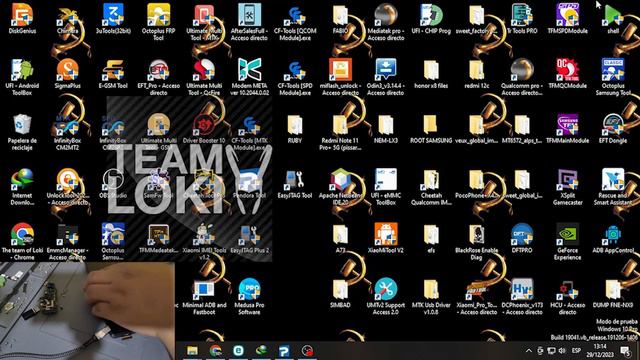640x360 pixels.
Task: Open miflash_unlock shortcut icon
Action: [x=340, y=70]
